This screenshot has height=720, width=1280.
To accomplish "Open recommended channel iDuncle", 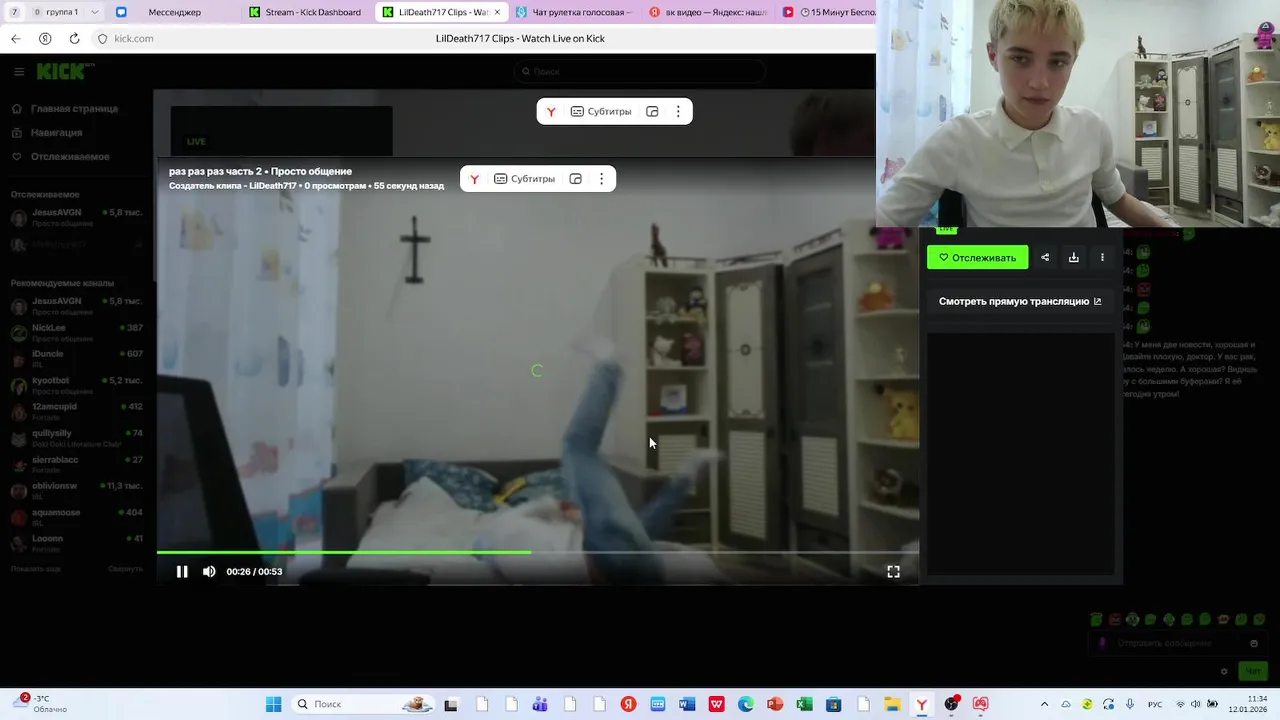I will (77, 359).
